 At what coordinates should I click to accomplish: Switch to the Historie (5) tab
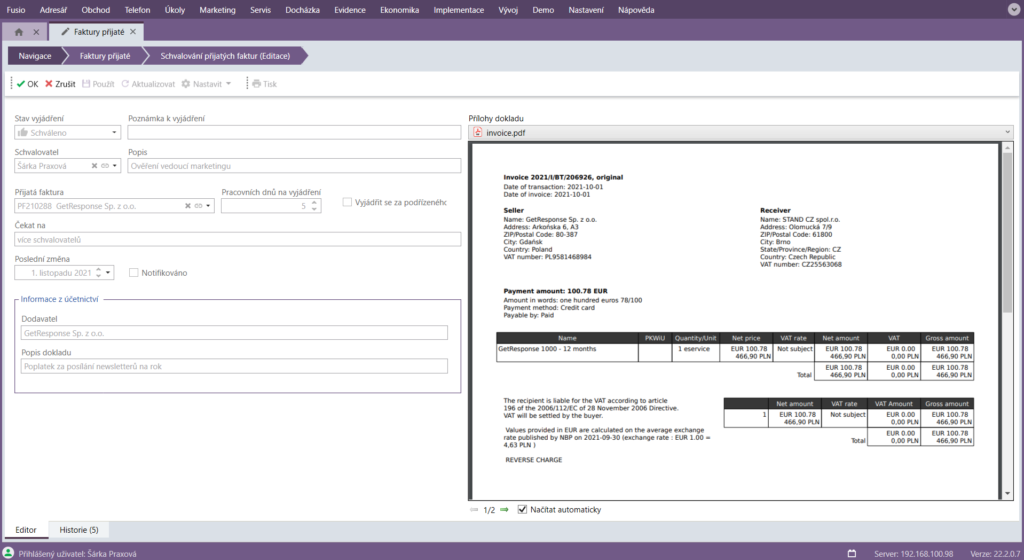click(x=79, y=529)
